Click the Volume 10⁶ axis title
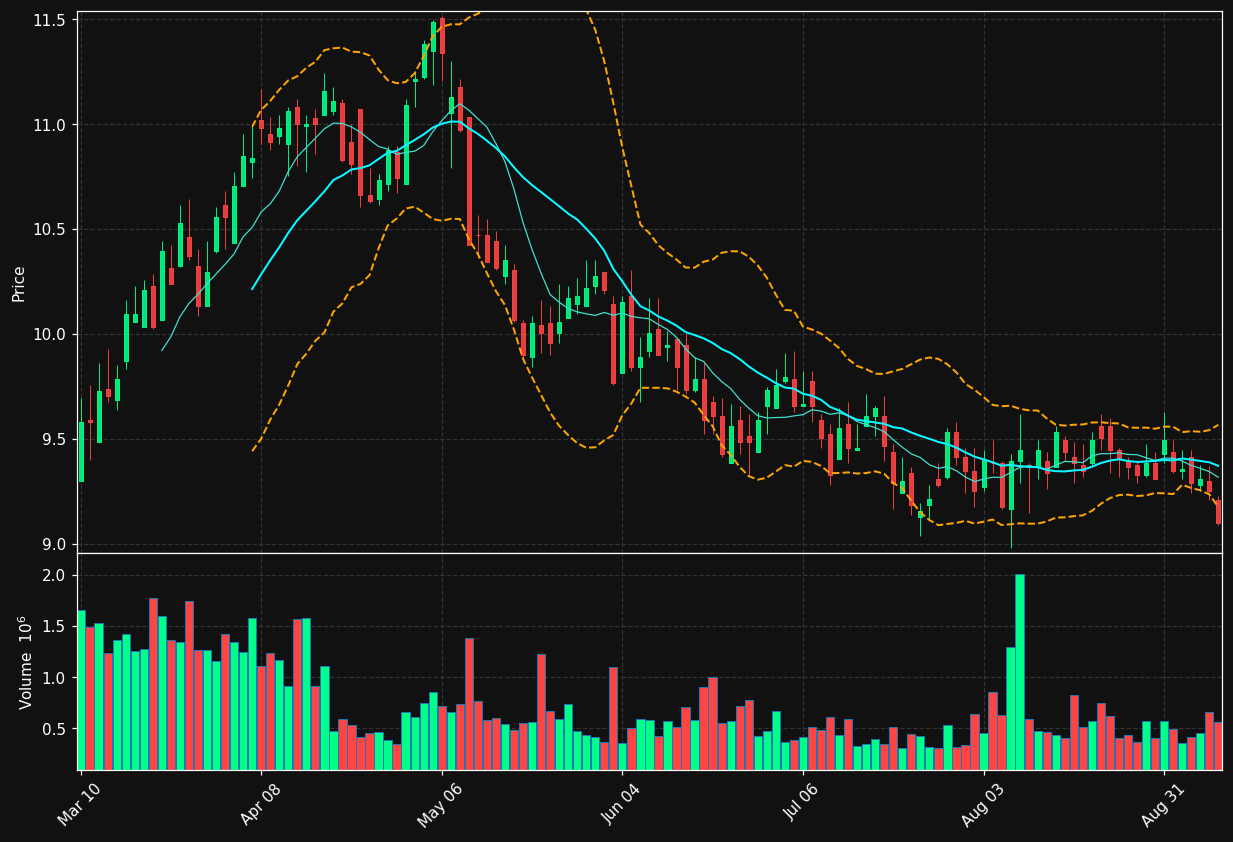Image resolution: width=1233 pixels, height=842 pixels. (x=26, y=662)
